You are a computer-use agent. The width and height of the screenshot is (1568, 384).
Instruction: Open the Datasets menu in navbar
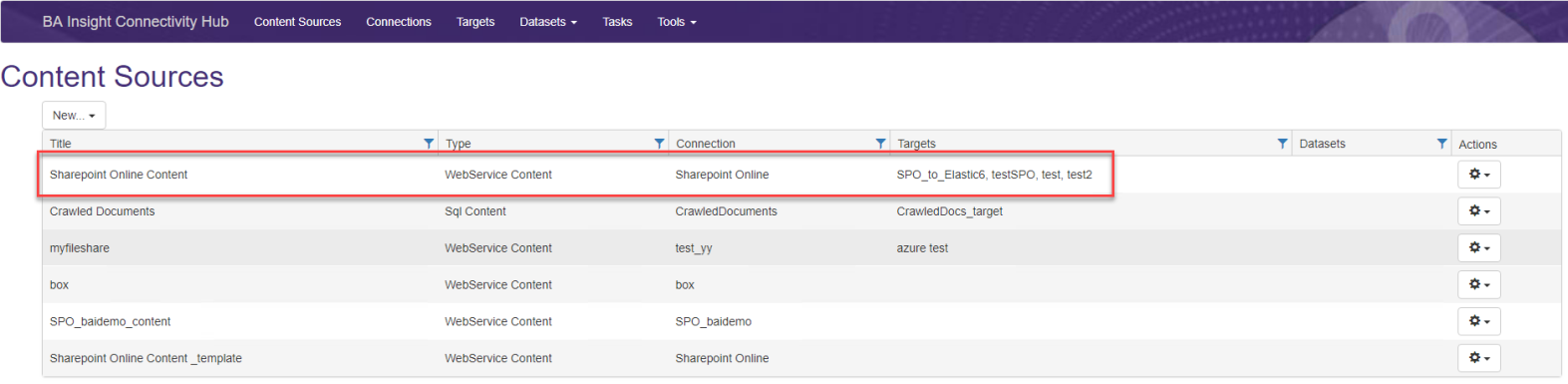tap(548, 22)
